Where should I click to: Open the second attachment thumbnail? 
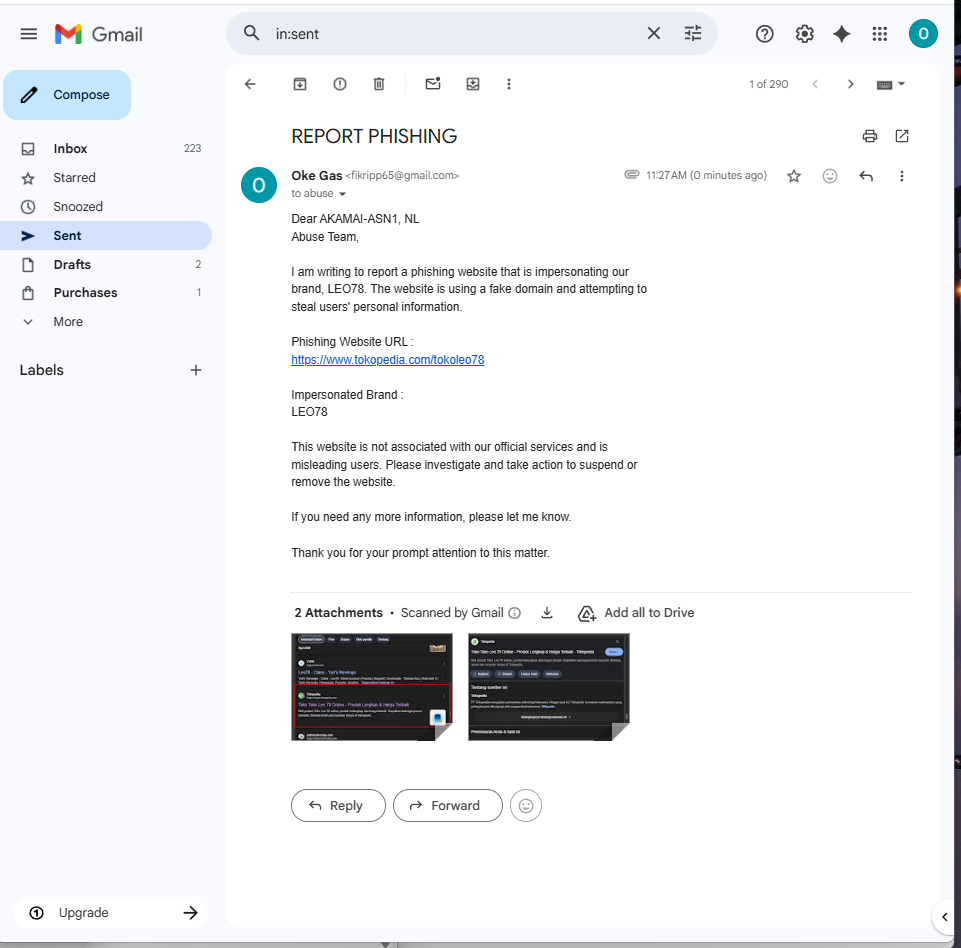(549, 687)
